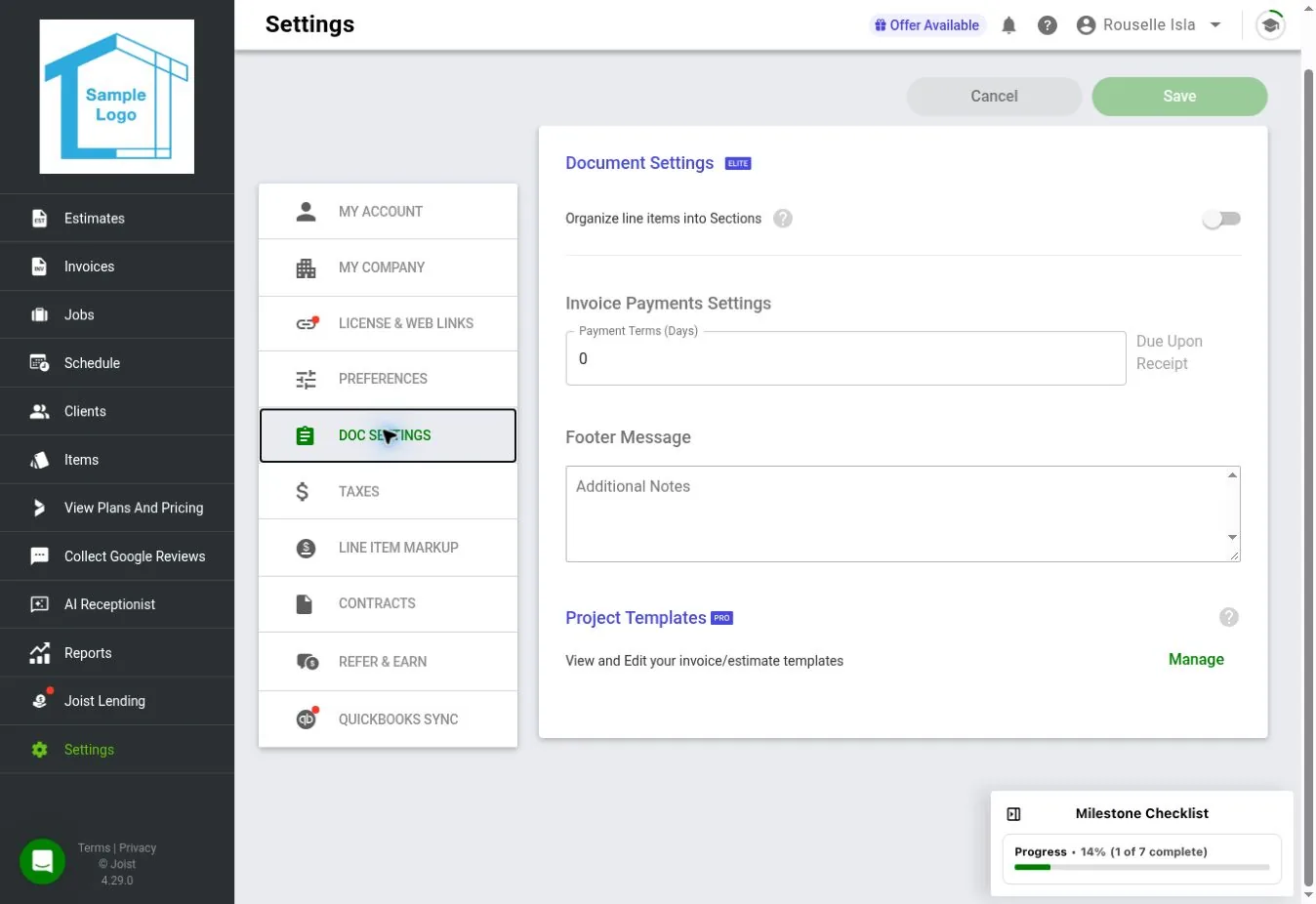The width and height of the screenshot is (1316, 904).
Task: Click the Manage templates link
Action: tap(1196, 660)
